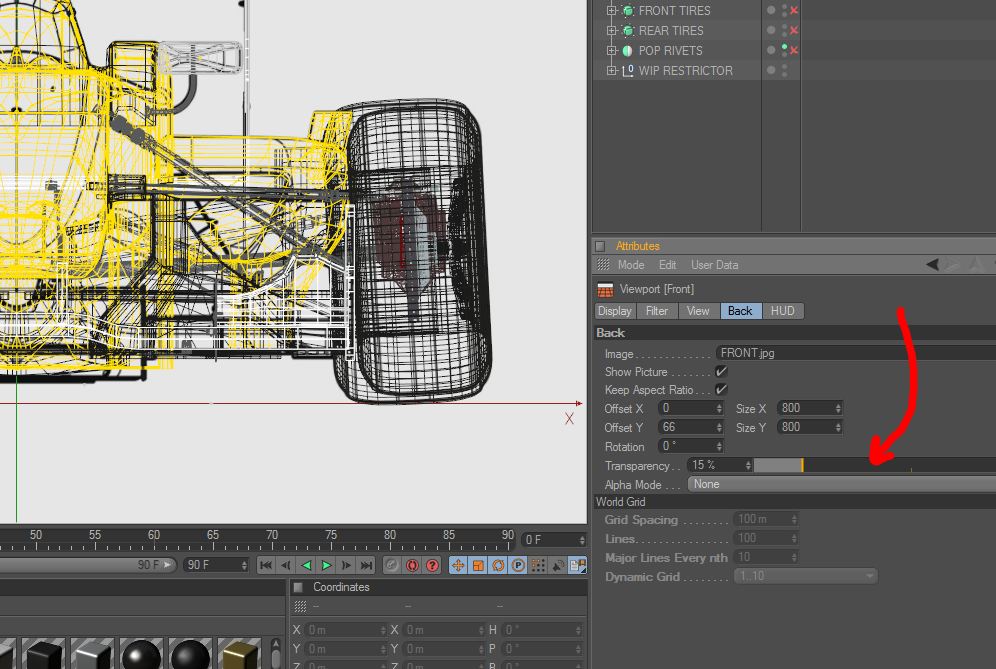This screenshot has width=996, height=669.
Task: Uncheck the Show Picture checkbox
Action: point(721,371)
